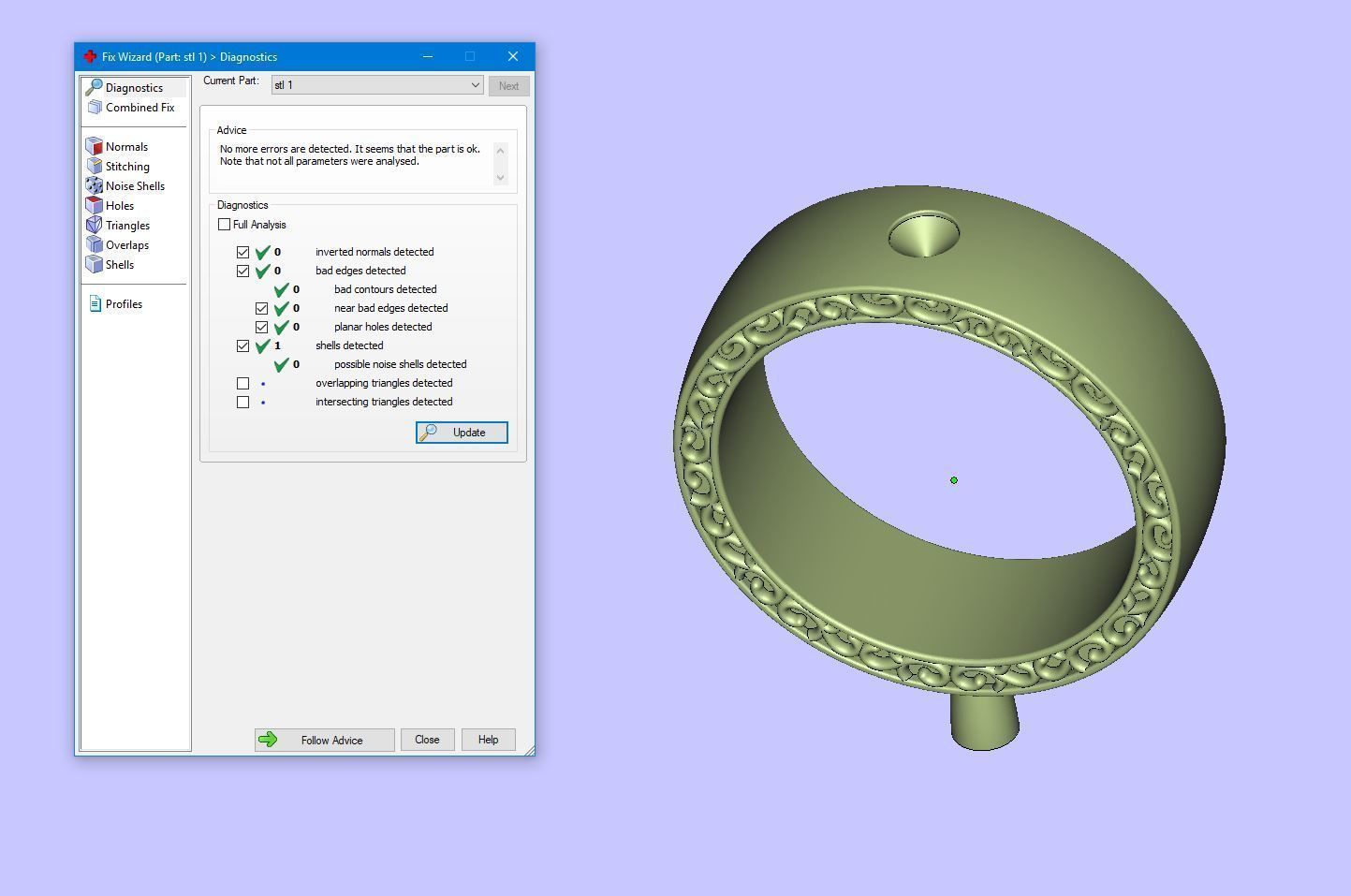Select the Triangles icon in sidebar
Screen dimensions: 1351x896
pos(94,225)
